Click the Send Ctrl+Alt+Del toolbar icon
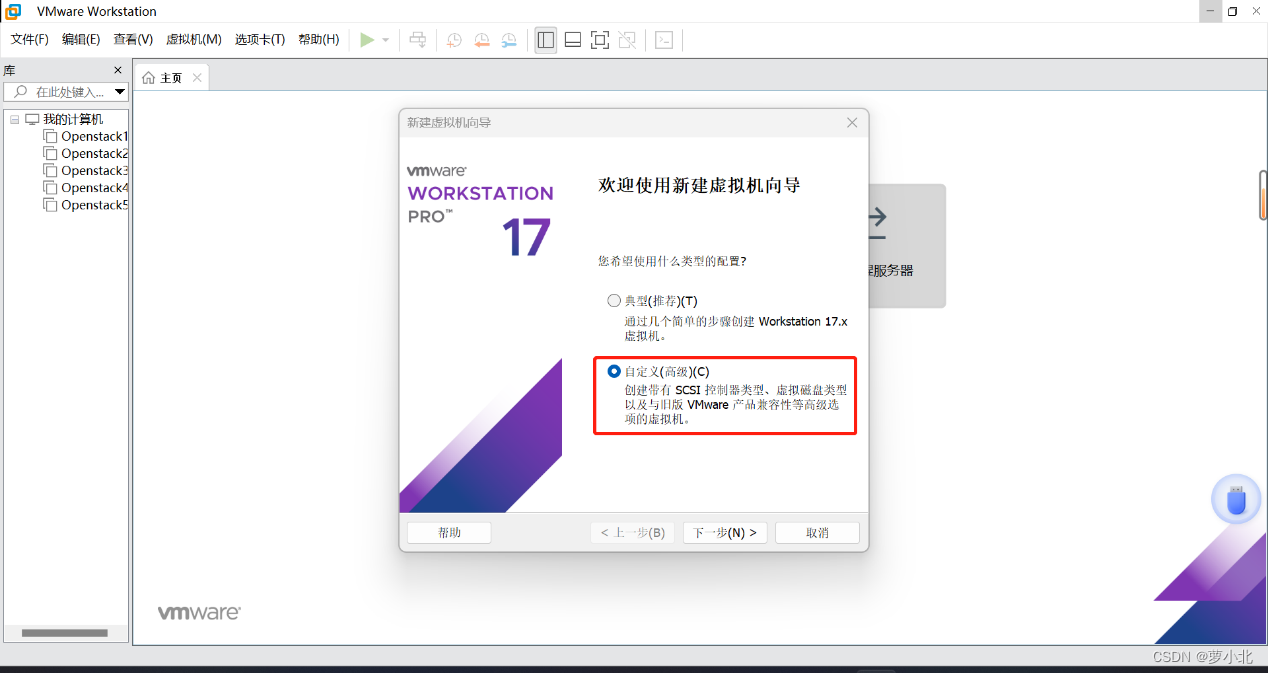 pos(418,40)
